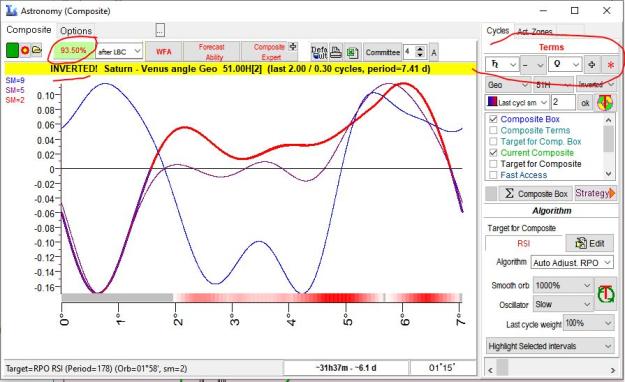Viewport: 625px width, 382px height.
Task: Open the Inverted dropdown
Action: [596, 85]
